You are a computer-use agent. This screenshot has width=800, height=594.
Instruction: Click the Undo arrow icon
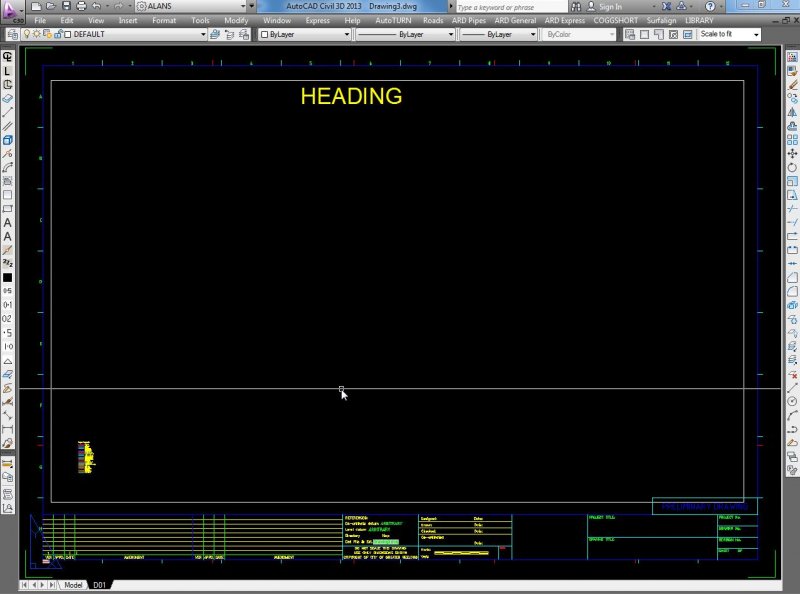(x=96, y=6)
